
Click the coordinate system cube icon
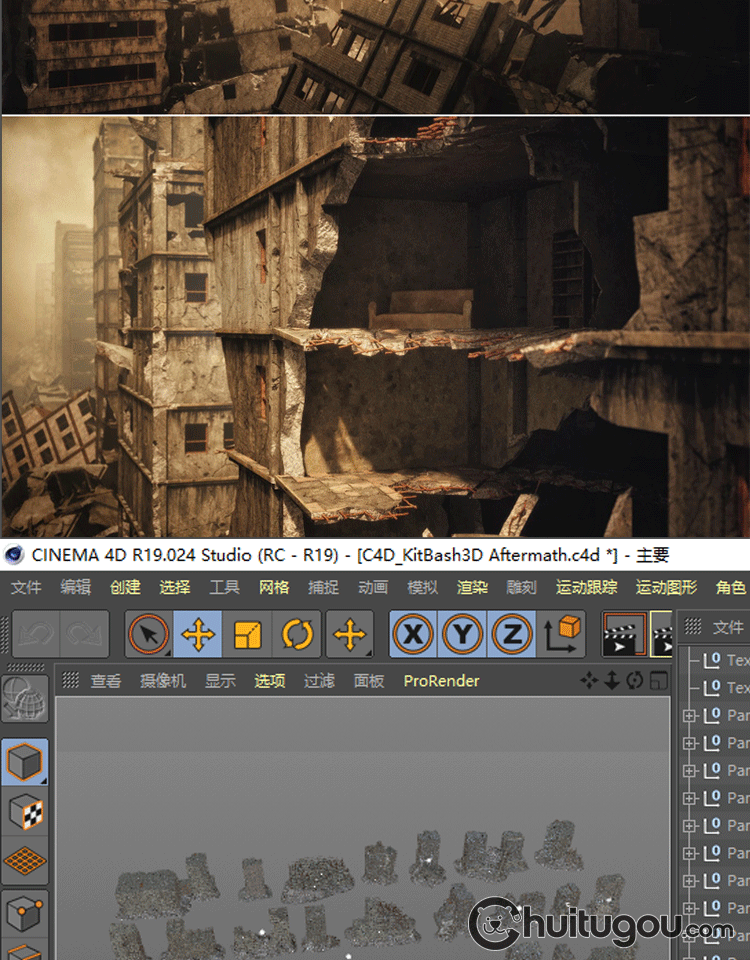[x=564, y=634]
